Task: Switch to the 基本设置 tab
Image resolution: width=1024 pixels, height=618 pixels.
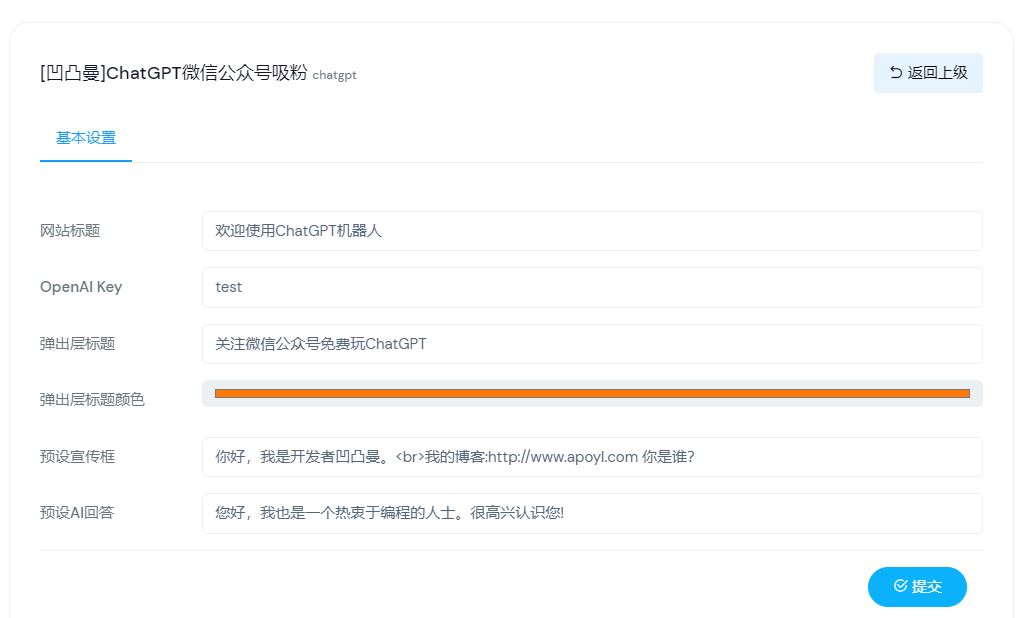Action: (x=85, y=138)
